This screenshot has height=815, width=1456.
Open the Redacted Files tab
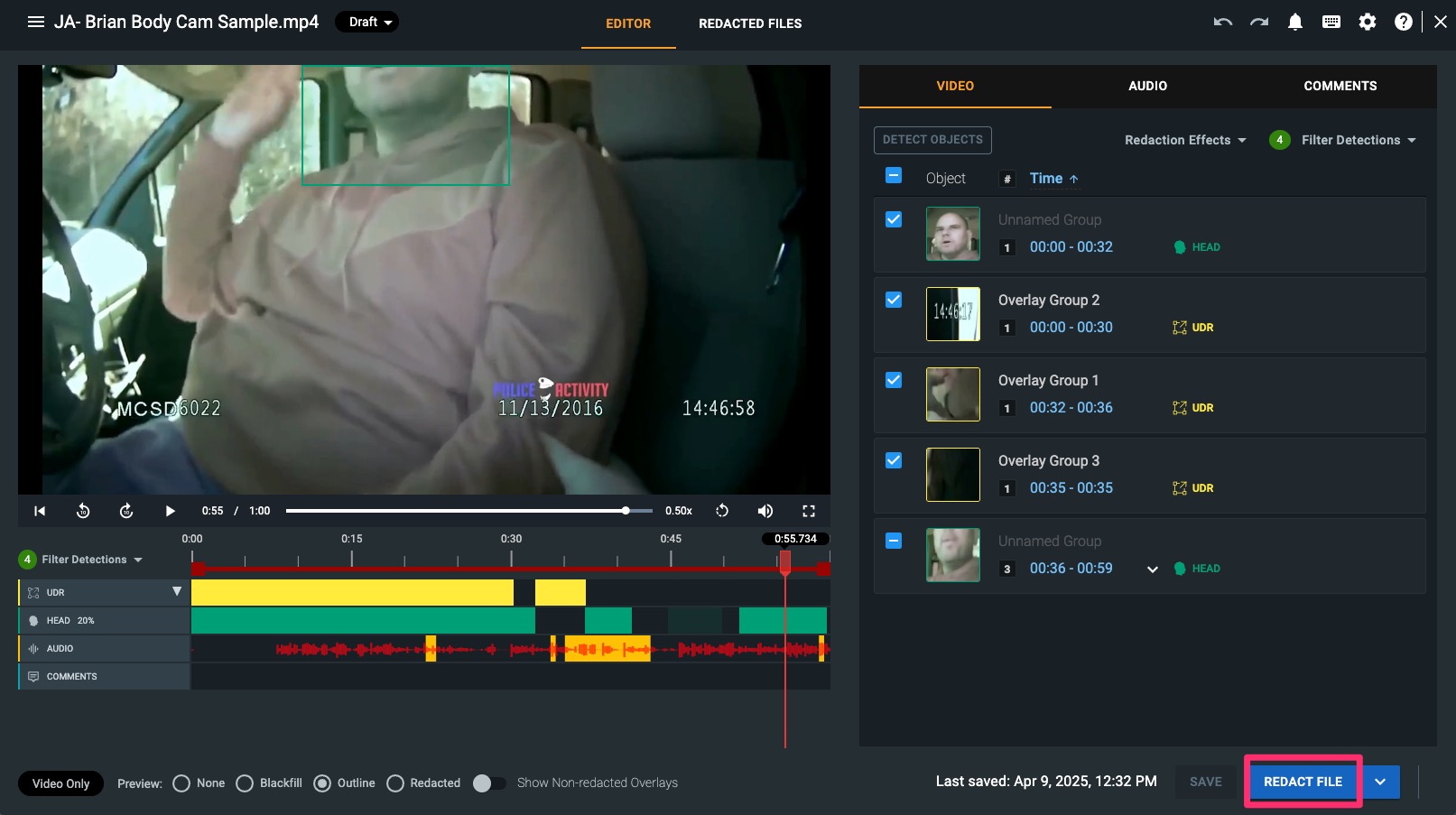(750, 23)
